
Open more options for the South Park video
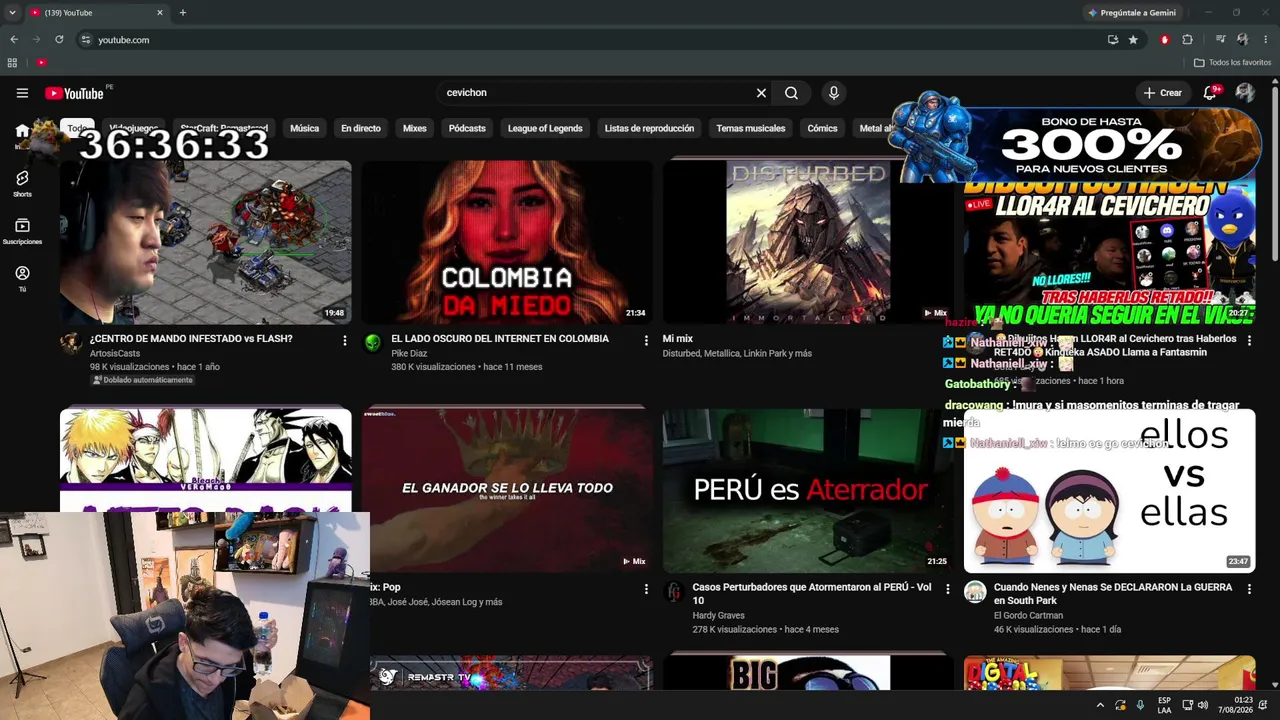tap(1249, 590)
